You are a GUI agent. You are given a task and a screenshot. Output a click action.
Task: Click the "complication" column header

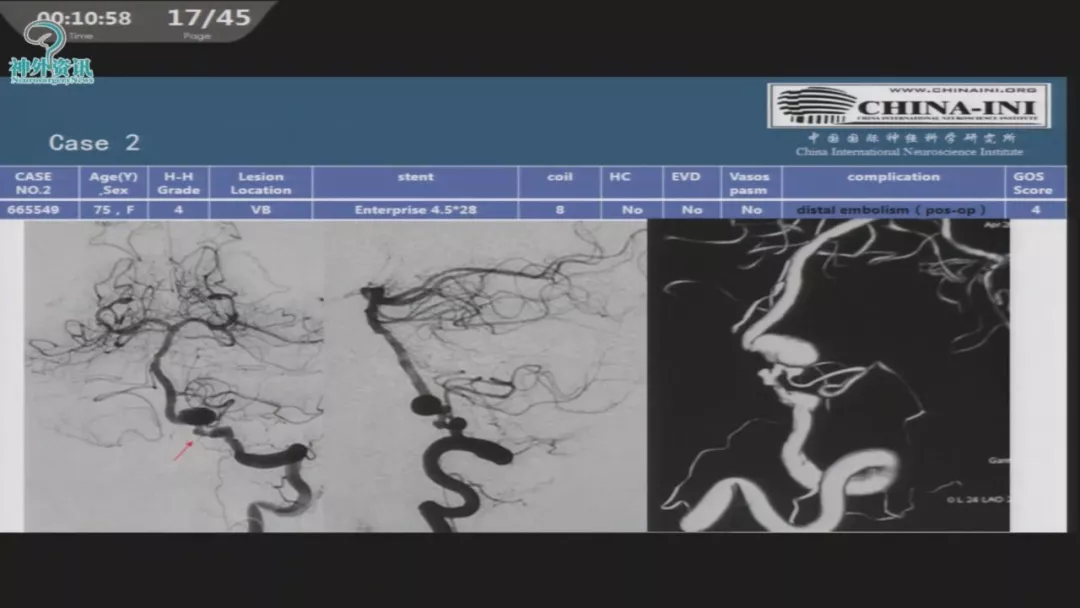click(893, 183)
